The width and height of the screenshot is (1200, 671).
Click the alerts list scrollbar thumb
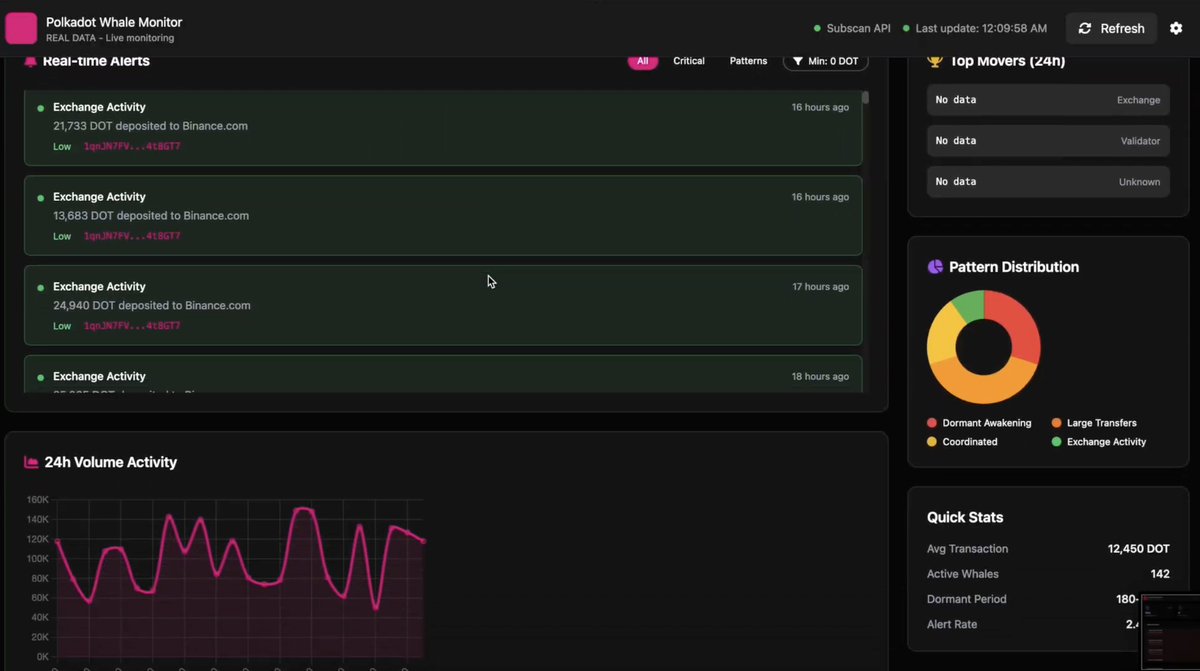click(865, 98)
